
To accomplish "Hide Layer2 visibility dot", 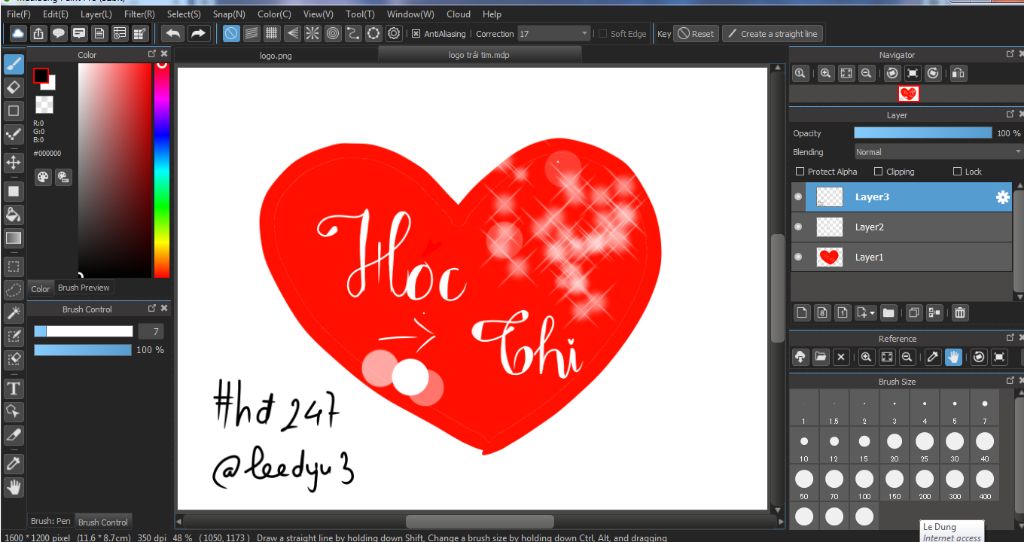I will click(x=798, y=227).
